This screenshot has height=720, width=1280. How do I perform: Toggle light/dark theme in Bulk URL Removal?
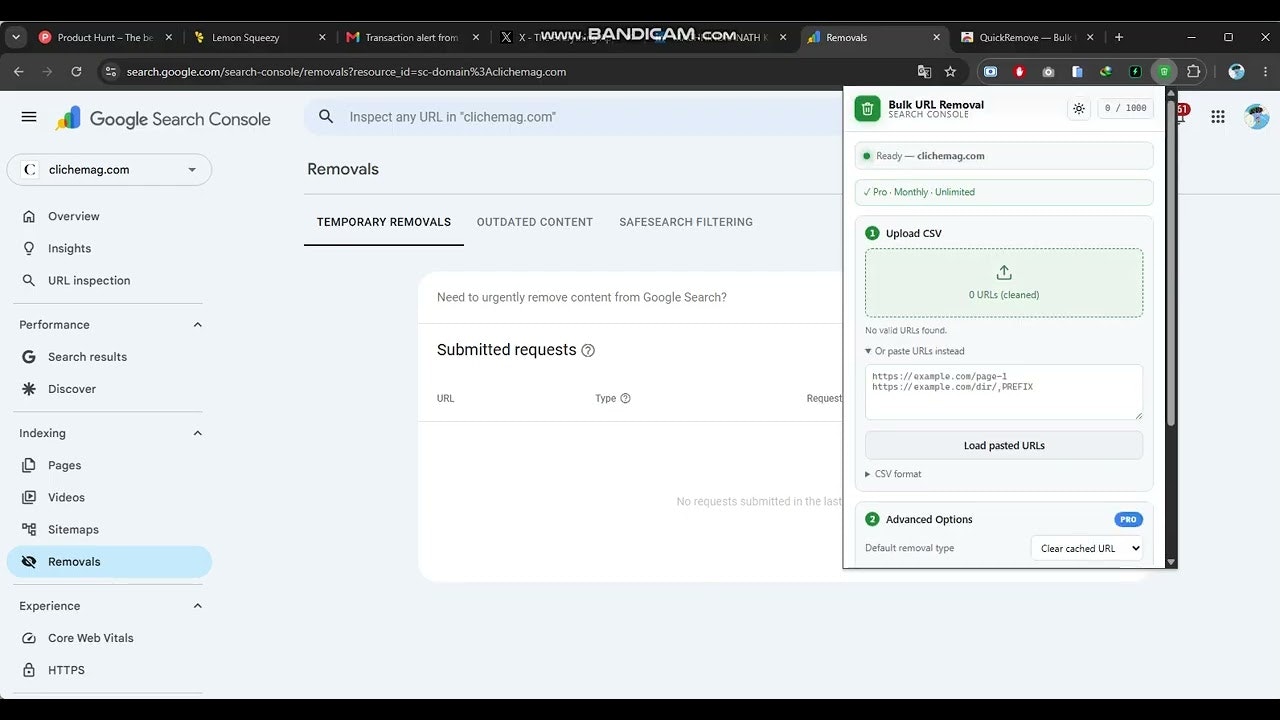[x=1078, y=108]
